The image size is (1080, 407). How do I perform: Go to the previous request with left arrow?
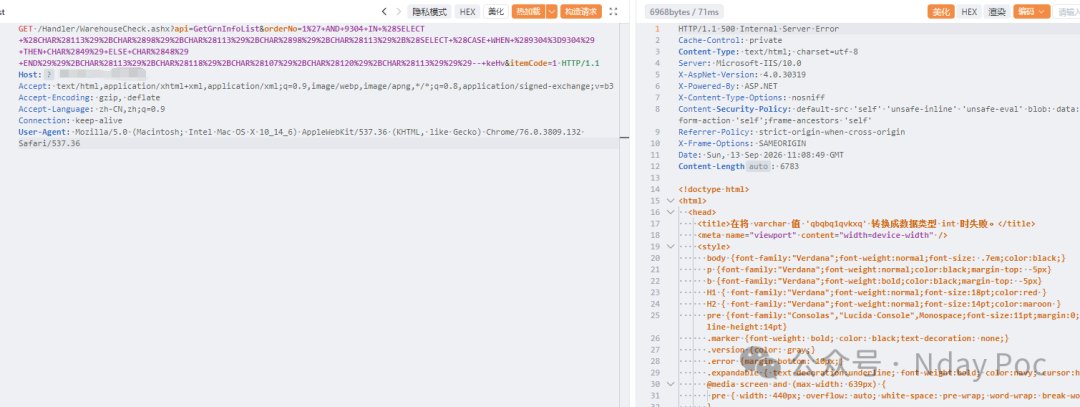(x=384, y=12)
